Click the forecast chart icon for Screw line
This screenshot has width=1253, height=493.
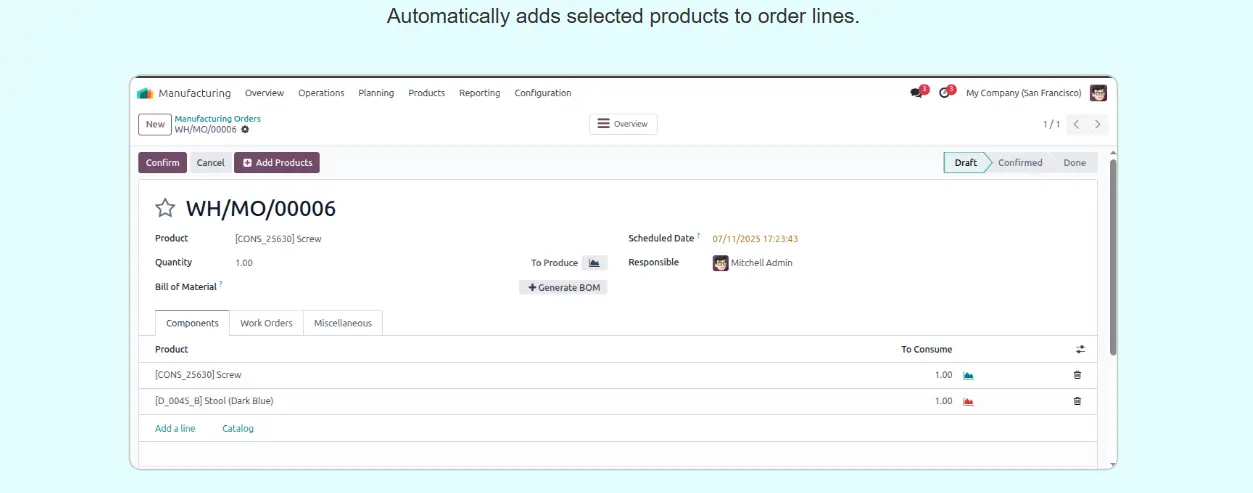[968, 375]
